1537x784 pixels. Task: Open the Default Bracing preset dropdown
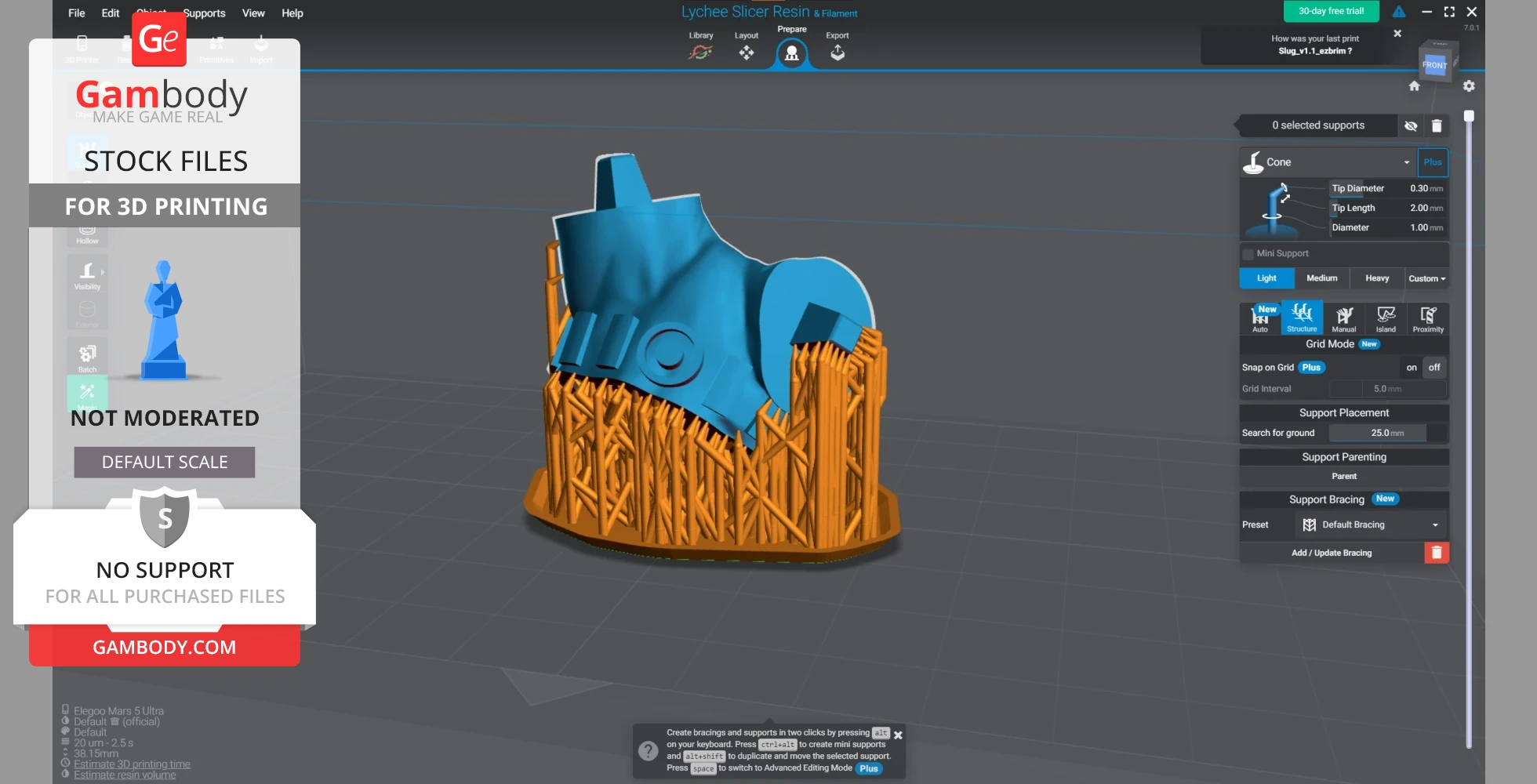[1434, 525]
